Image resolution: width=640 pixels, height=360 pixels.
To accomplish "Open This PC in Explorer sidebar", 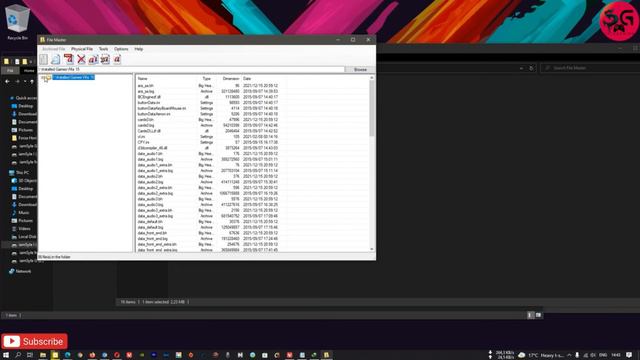I will [20, 173].
